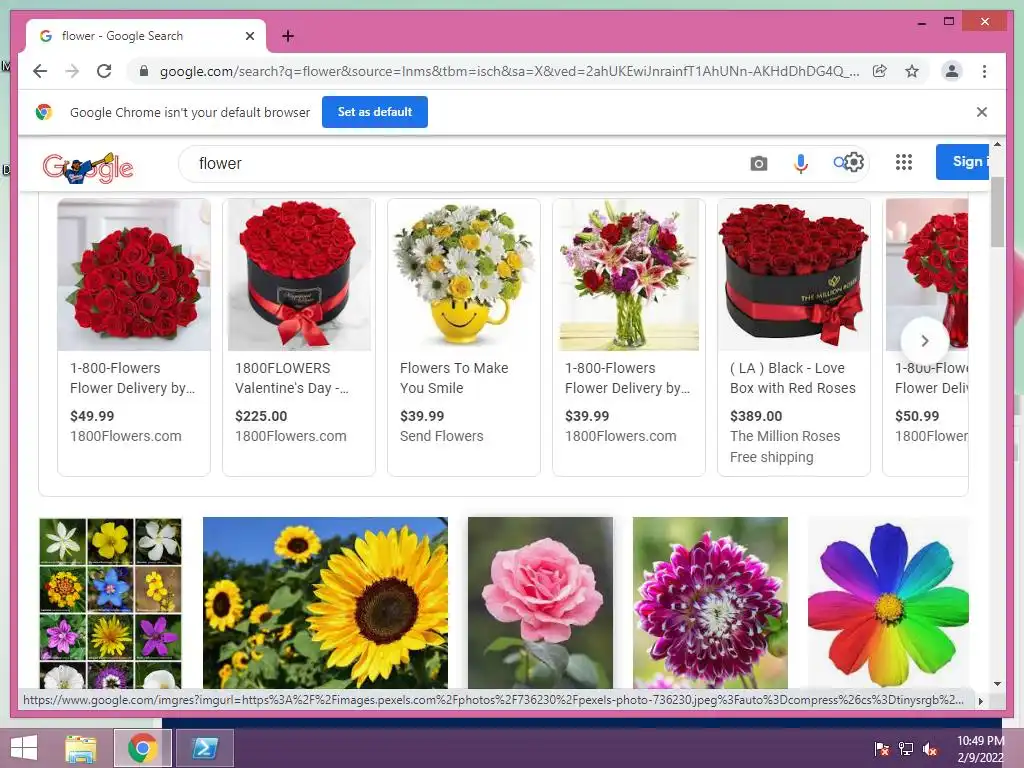Click the Sign in button
This screenshot has width=1024, height=768.
pyautogui.click(x=963, y=162)
